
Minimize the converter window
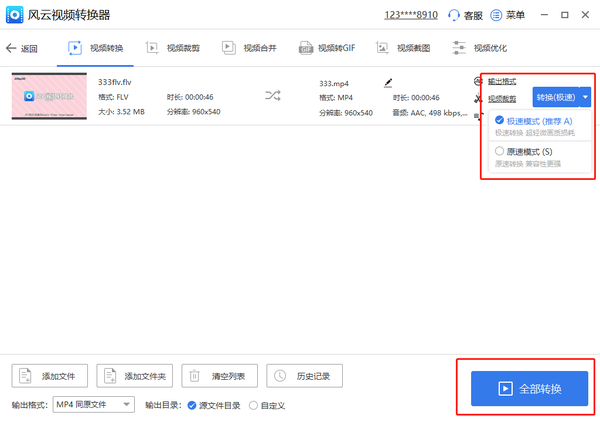[x=544, y=15]
